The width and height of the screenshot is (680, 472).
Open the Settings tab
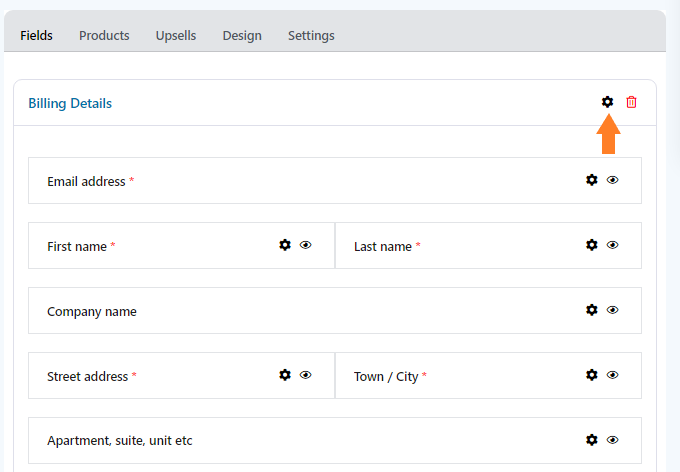(x=311, y=35)
